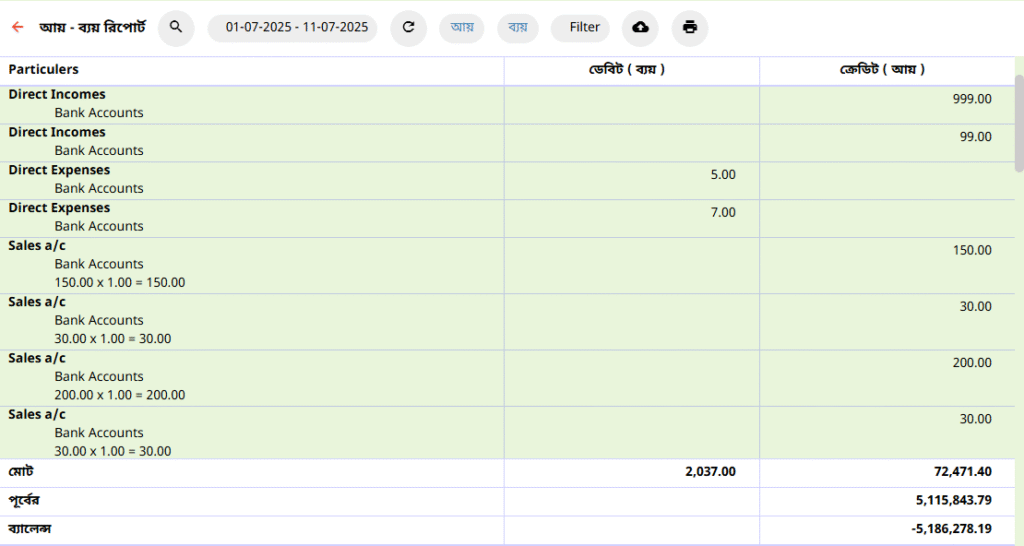This screenshot has width=1024, height=546.
Task: Click the detail line 150.00 x 1.00 = 150.00
Action: pos(120,283)
